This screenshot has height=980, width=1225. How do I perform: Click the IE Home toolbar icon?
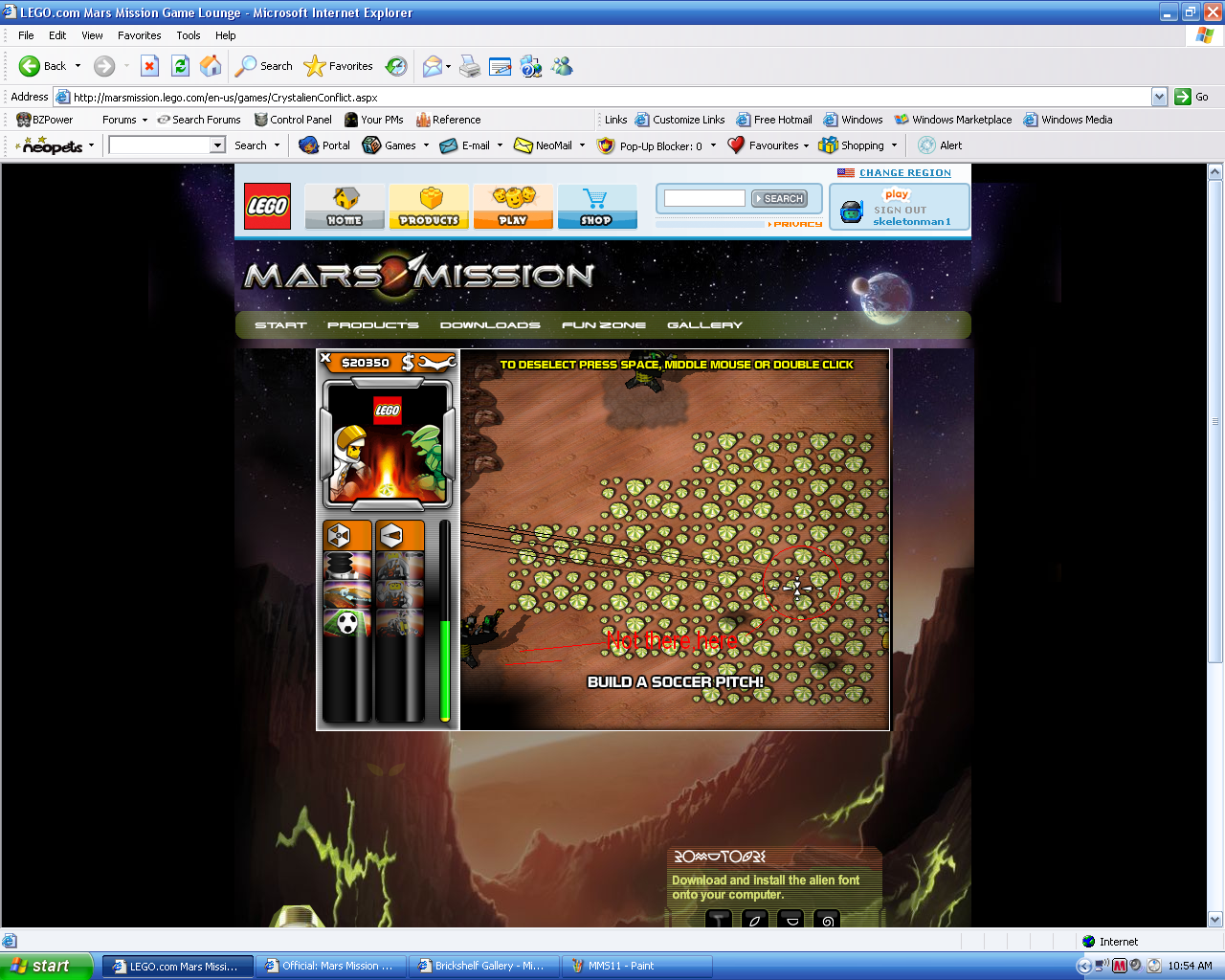(211, 66)
